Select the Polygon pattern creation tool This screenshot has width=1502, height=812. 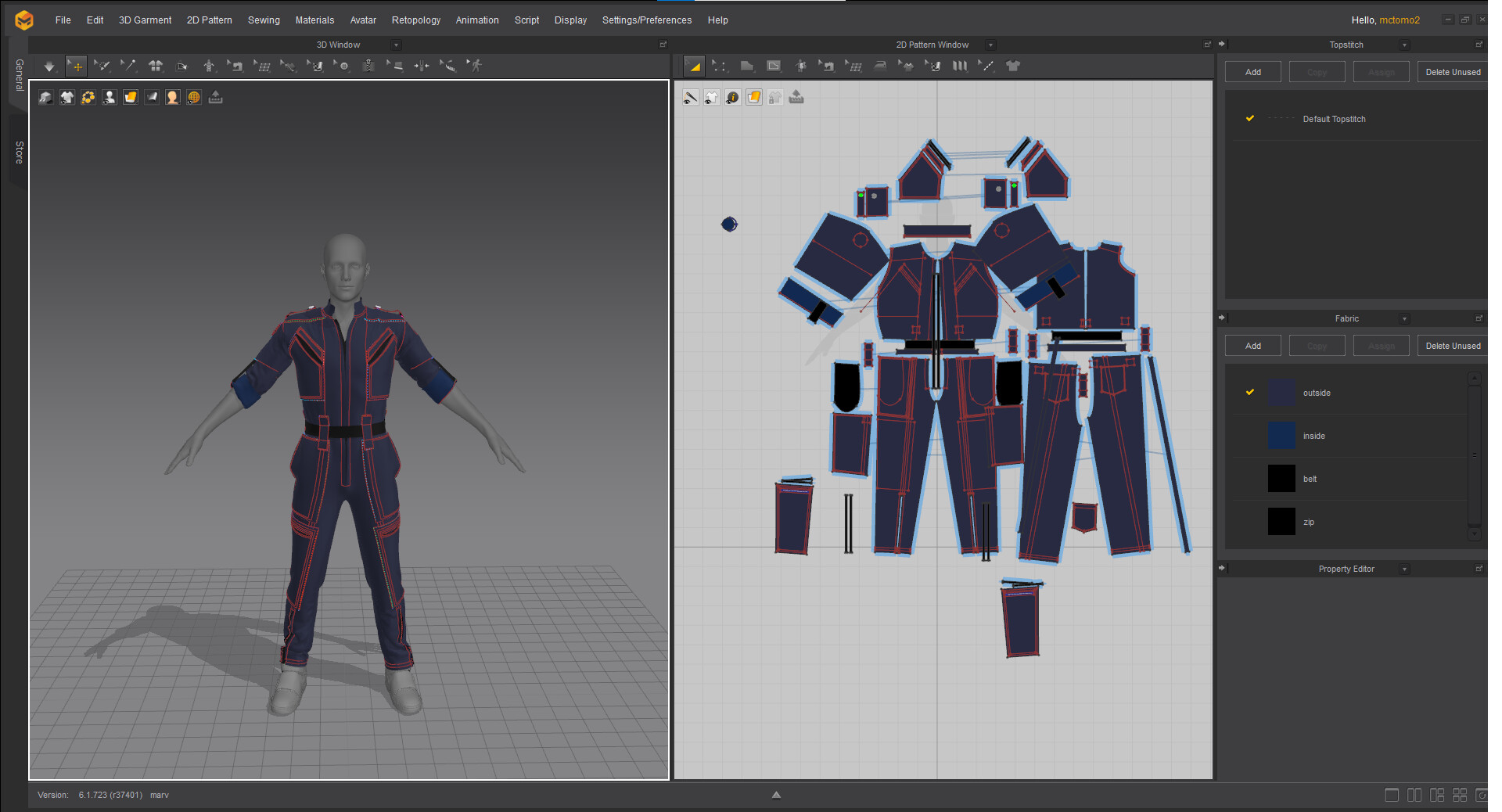point(748,66)
